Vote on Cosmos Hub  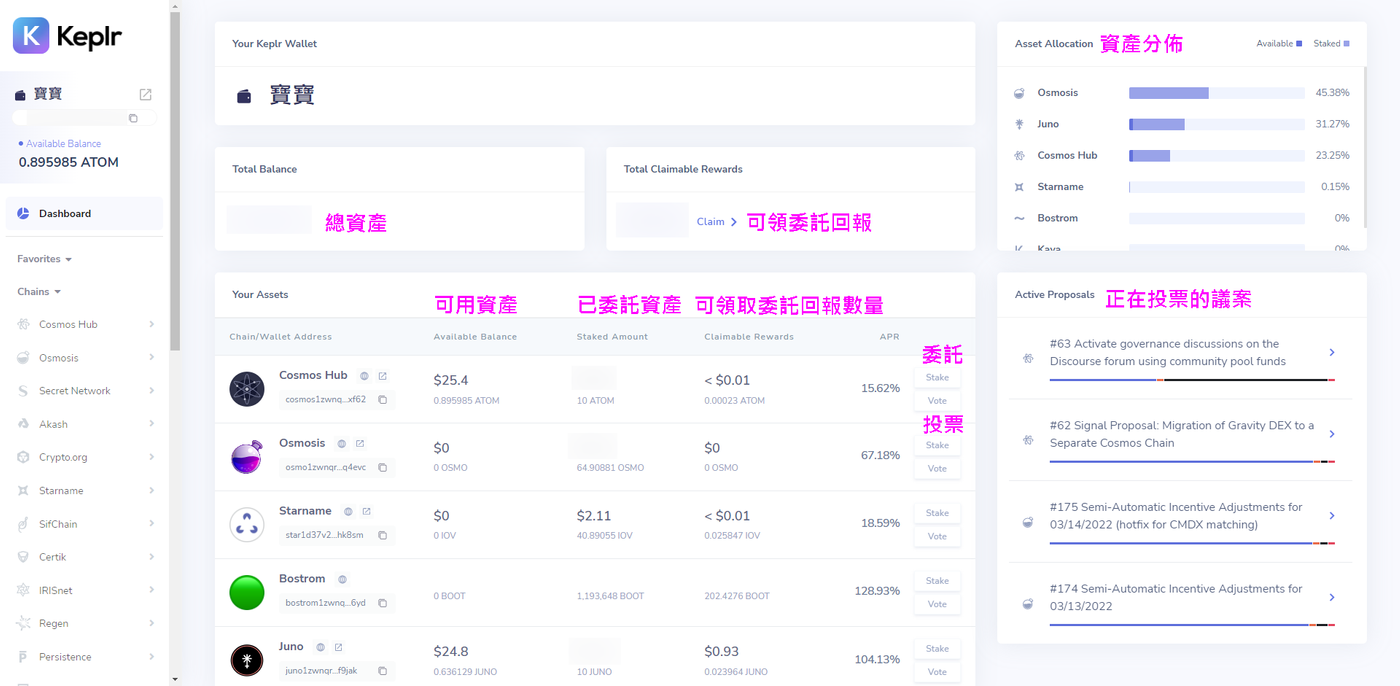(x=937, y=401)
